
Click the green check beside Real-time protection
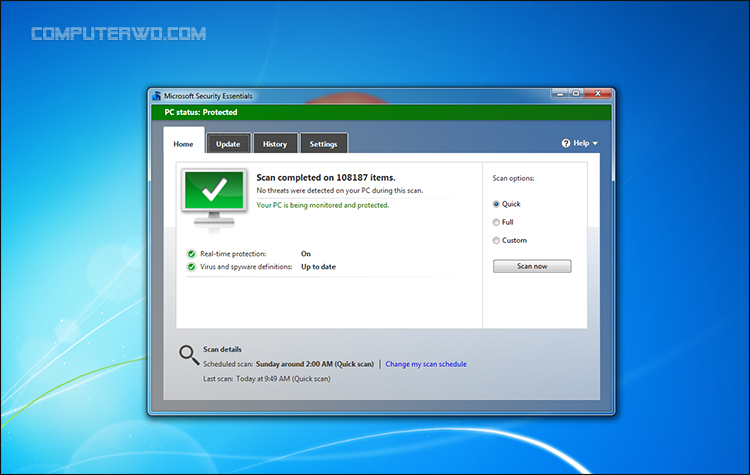click(191, 254)
